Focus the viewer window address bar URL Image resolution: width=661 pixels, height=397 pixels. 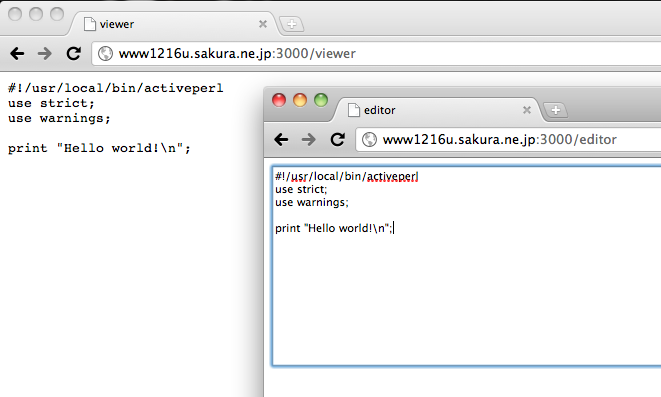click(x=237, y=54)
